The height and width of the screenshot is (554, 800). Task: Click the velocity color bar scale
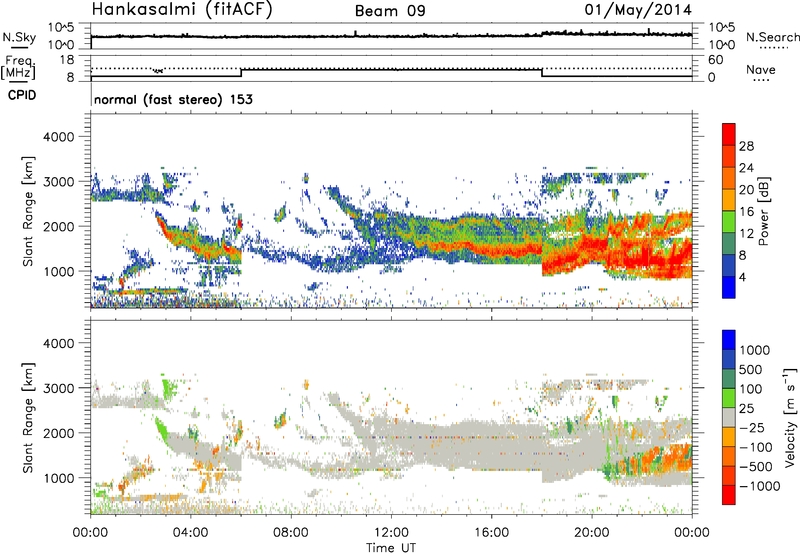click(729, 417)
